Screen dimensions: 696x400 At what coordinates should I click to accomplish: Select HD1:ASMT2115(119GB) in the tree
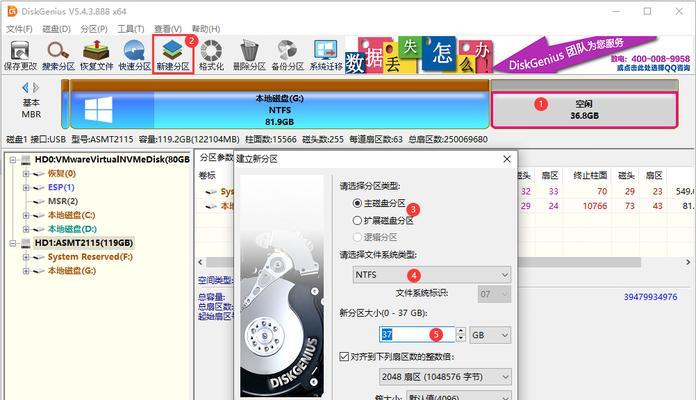click(83, 243)
